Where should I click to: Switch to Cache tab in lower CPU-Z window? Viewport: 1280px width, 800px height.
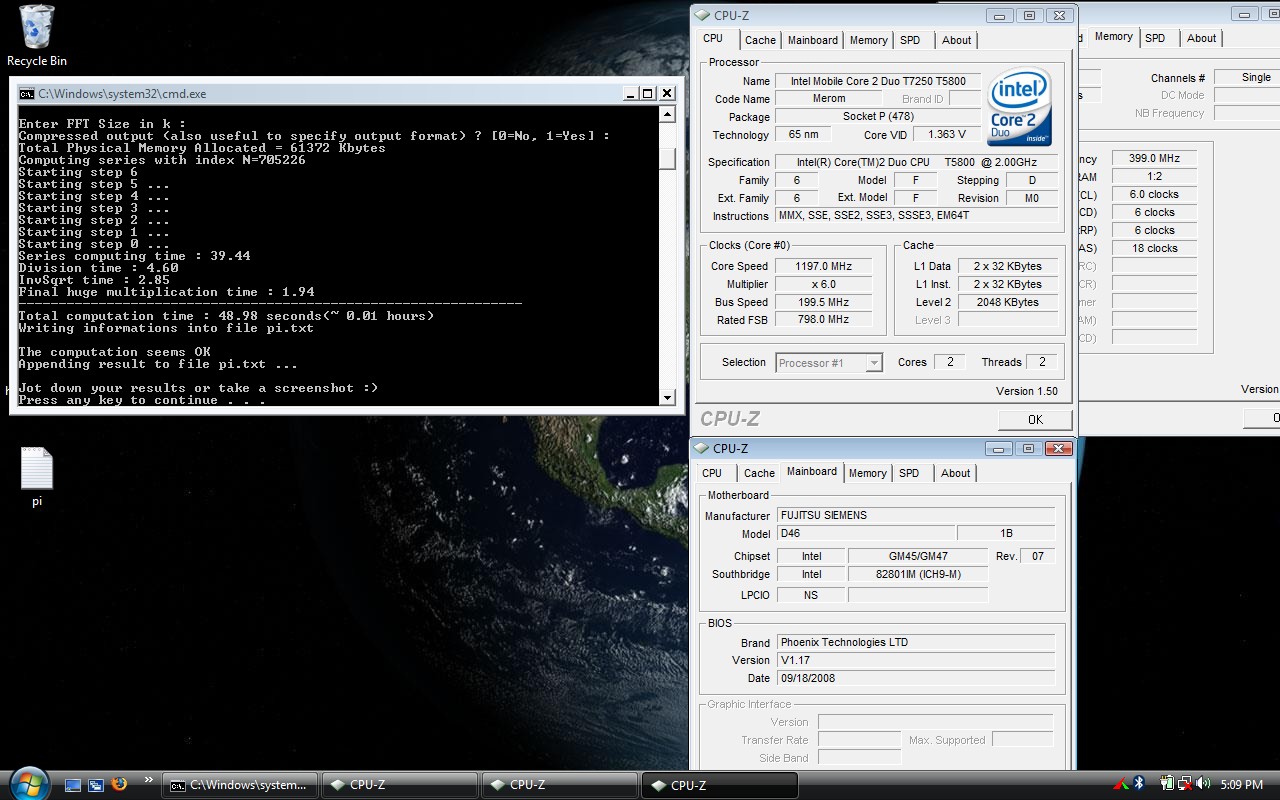pos(759,473)
